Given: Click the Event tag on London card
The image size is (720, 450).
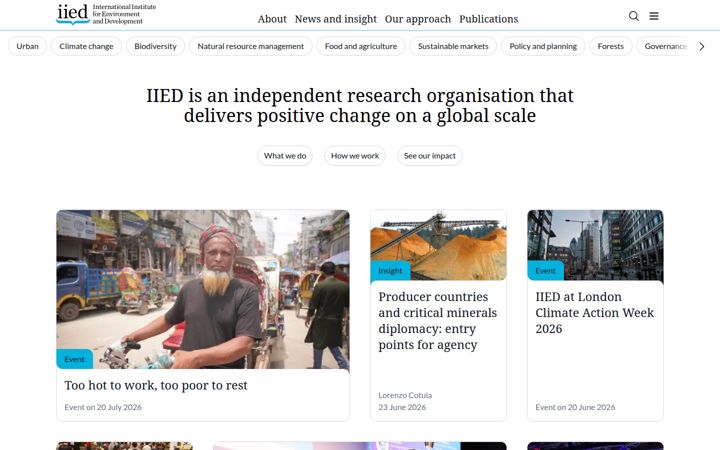Looking at the screenshot, I should [x=546, y=271].
